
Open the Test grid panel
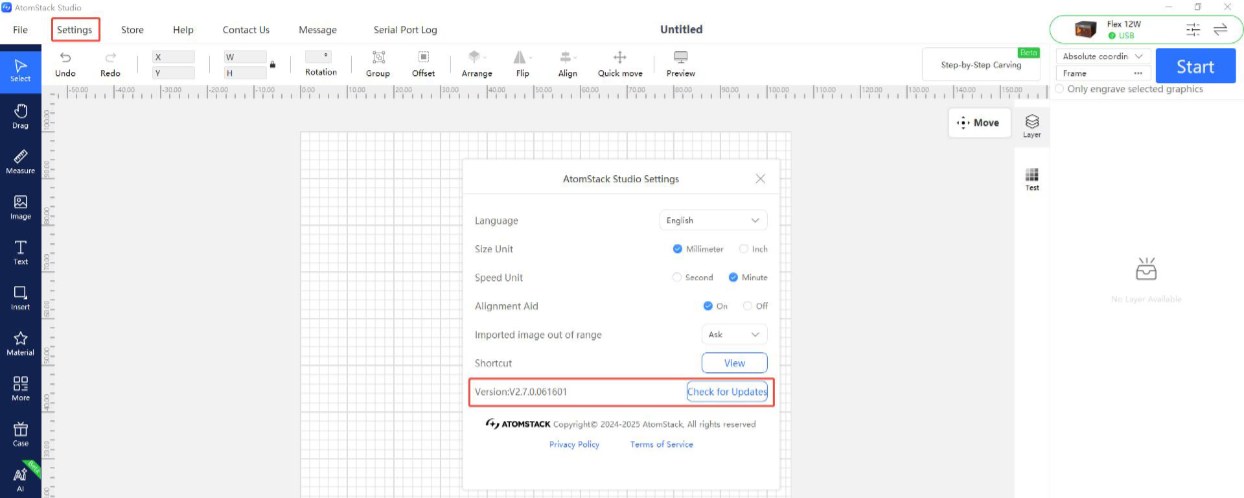(x=1032, y=179)
